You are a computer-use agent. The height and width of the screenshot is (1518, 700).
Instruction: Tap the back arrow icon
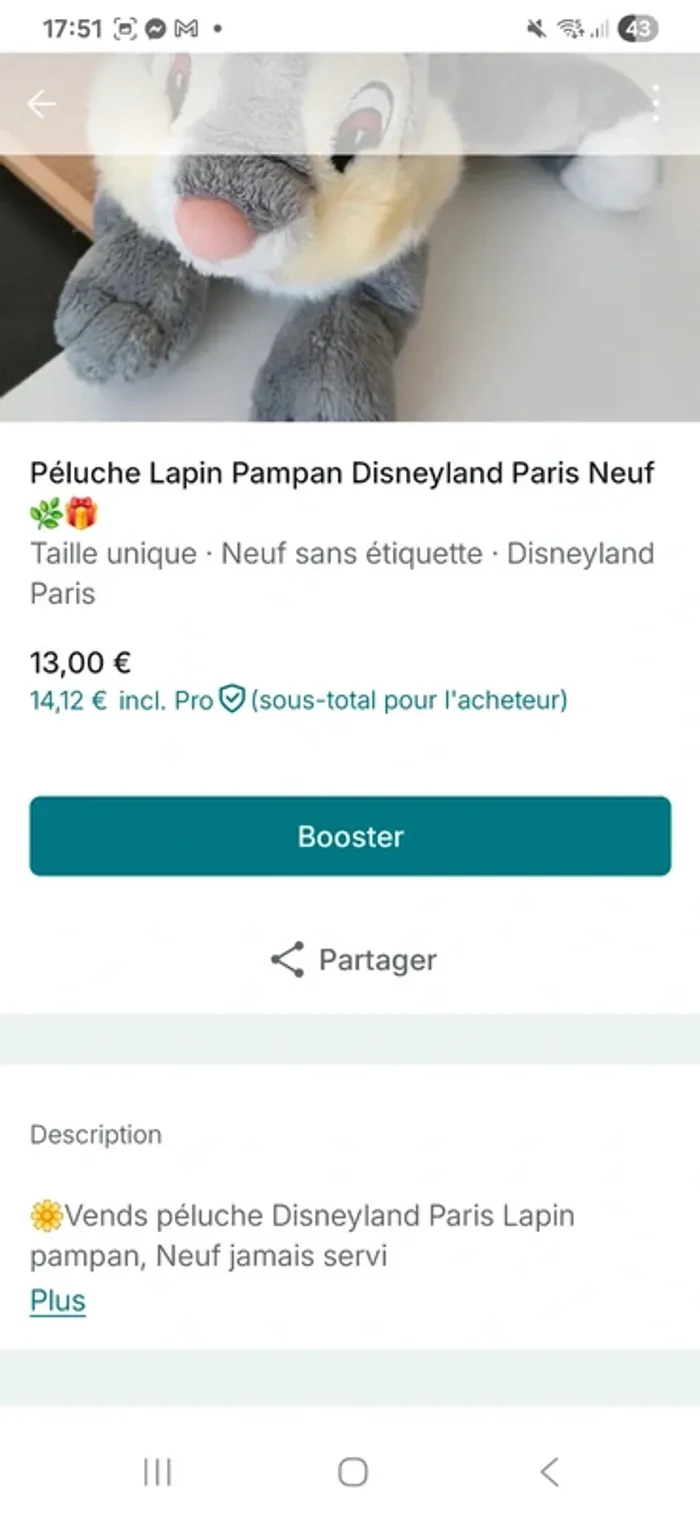click(x=41, y=104)
